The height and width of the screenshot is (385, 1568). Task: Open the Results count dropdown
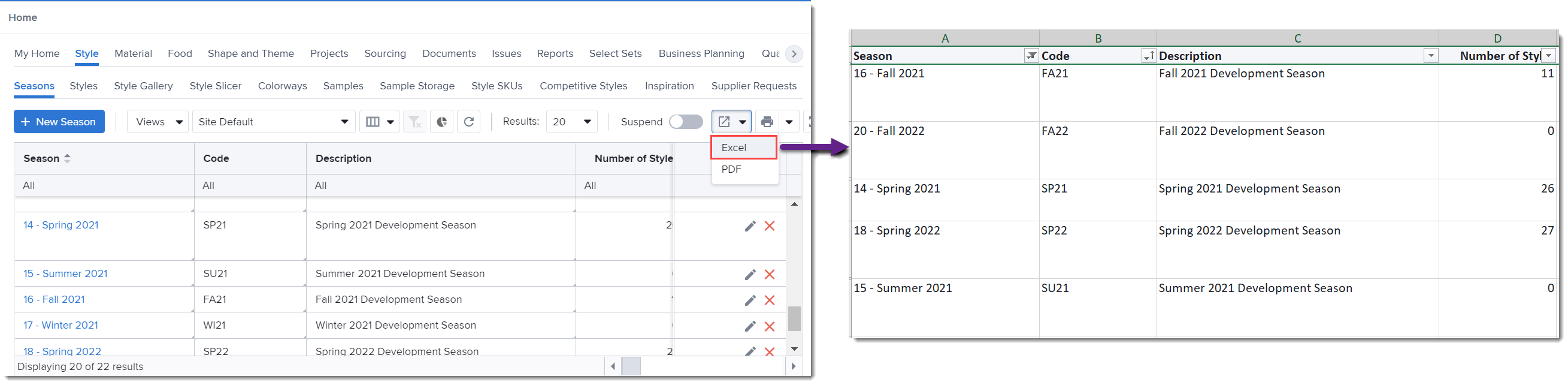click(x=571, y=121)
